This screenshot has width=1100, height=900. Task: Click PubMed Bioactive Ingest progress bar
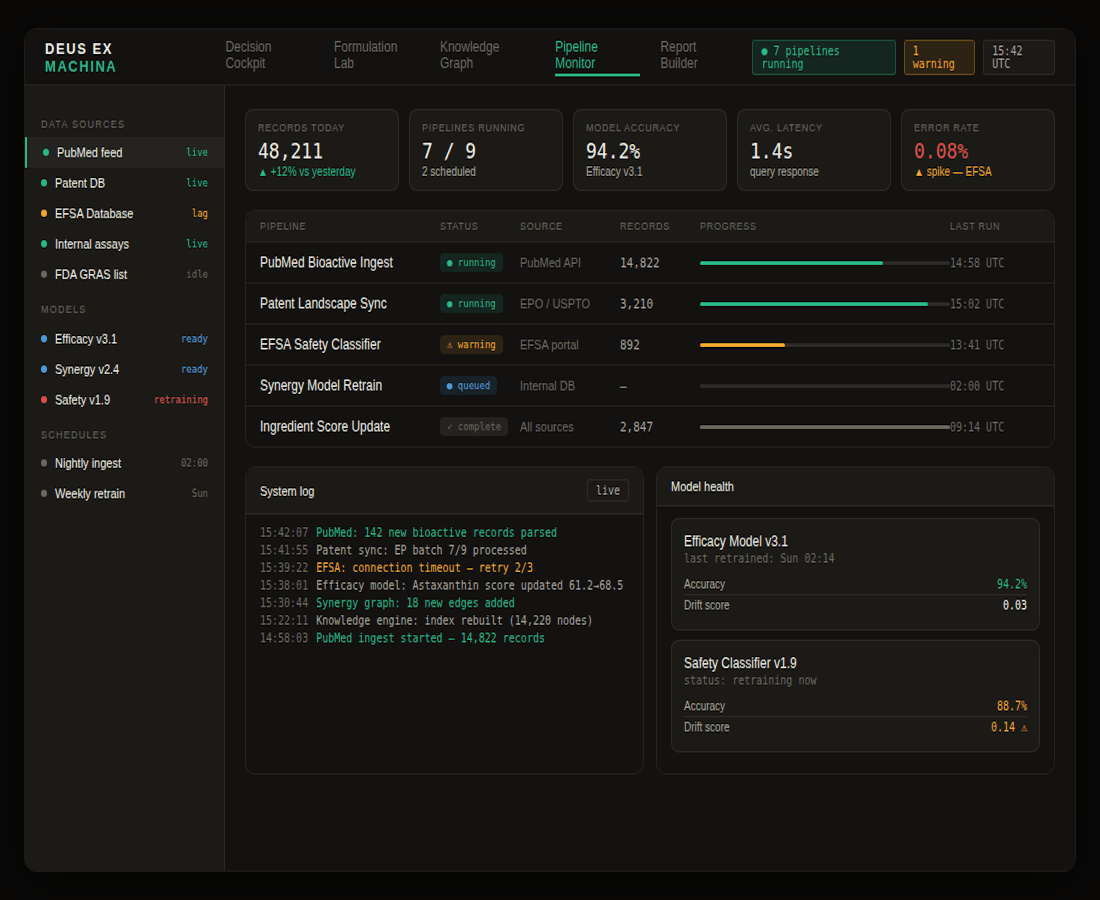click(x=824, y=263)
